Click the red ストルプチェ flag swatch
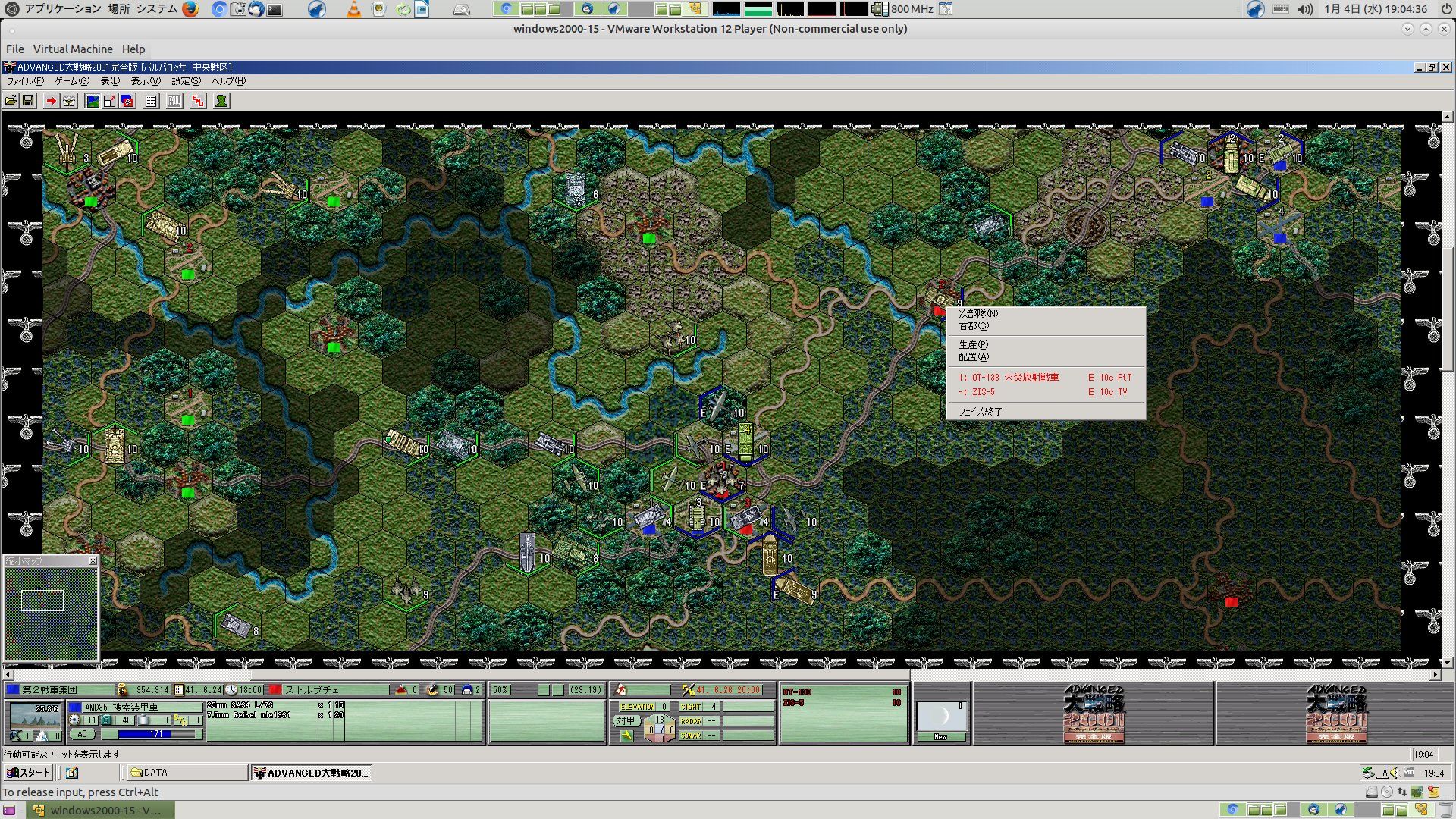Viewport: 1456px width, 819px height. (275, 690)
